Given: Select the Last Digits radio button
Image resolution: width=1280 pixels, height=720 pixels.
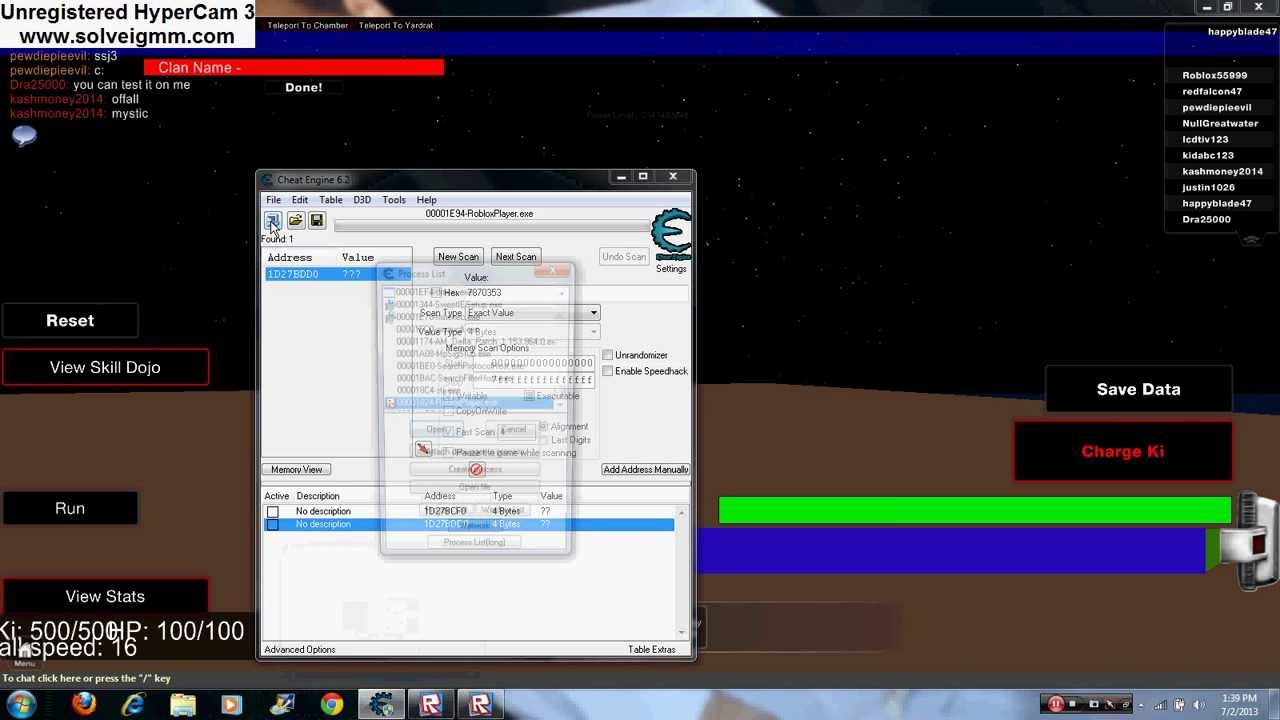Looking at the screenshot, I should (543, 440).
